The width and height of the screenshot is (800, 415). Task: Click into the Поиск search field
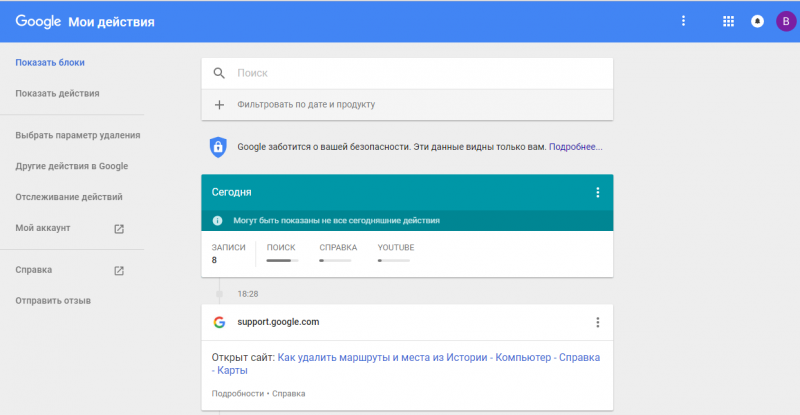(420, 73)
